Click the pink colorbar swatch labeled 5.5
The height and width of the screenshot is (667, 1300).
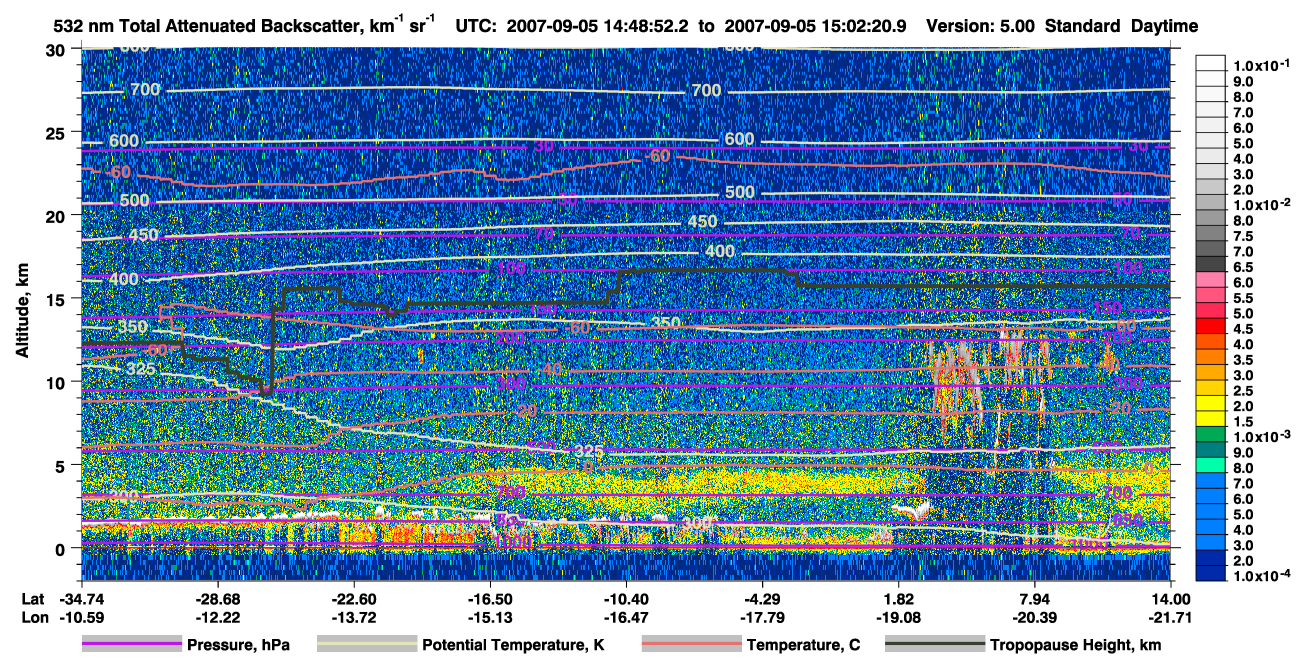tap(1211, 295)
